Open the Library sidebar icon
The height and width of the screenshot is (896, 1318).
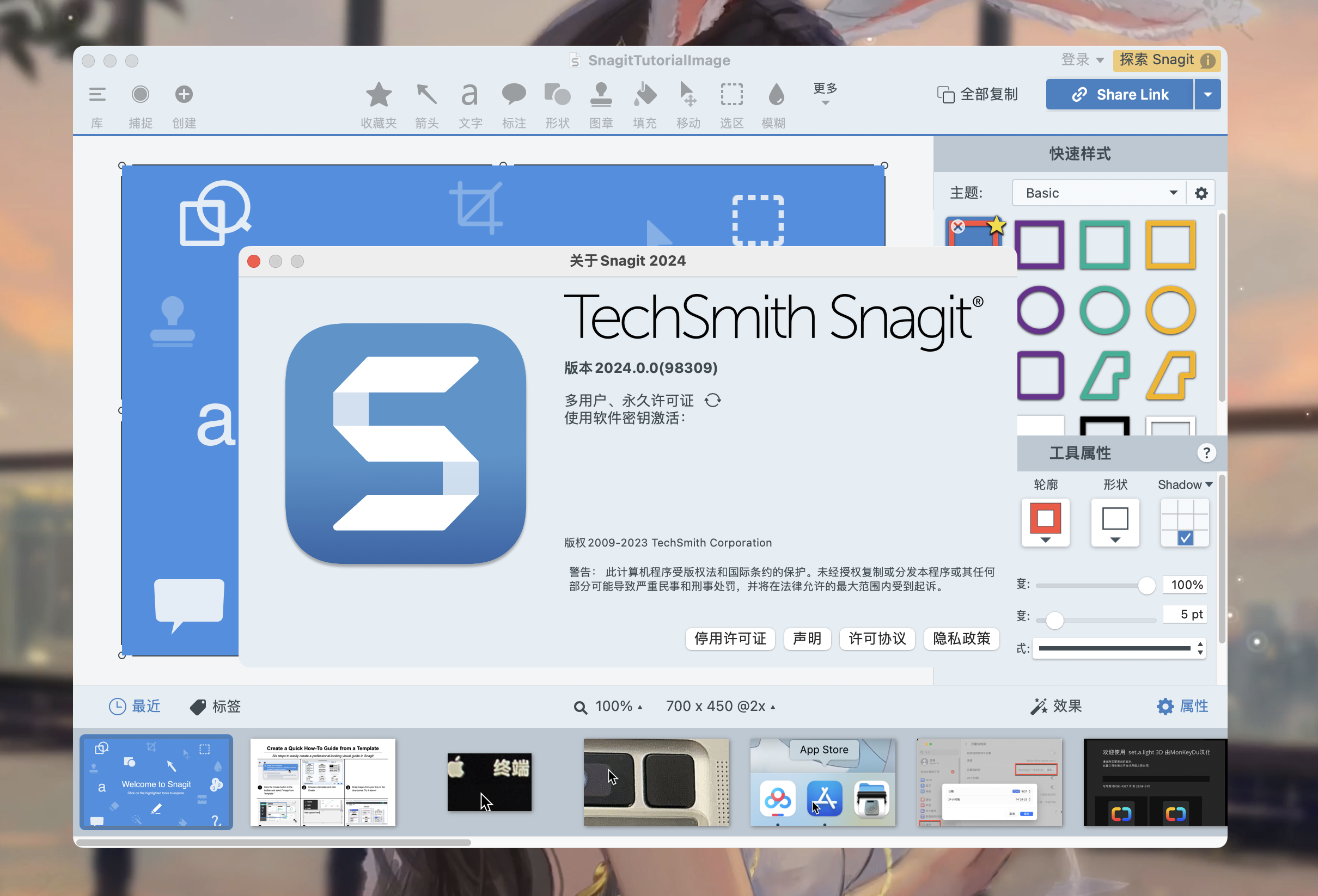coord(97,94)
